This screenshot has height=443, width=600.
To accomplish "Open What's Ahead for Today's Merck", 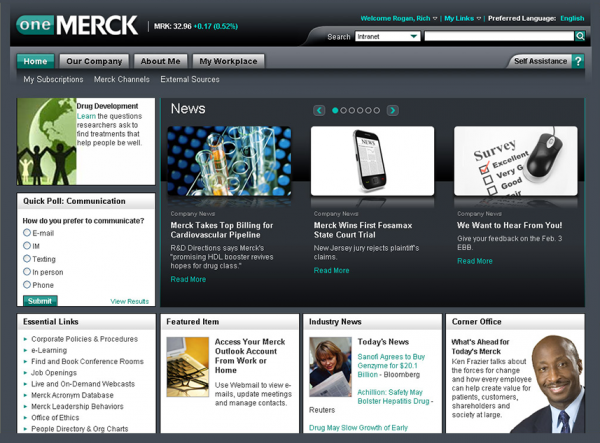I will click(480, 347).
